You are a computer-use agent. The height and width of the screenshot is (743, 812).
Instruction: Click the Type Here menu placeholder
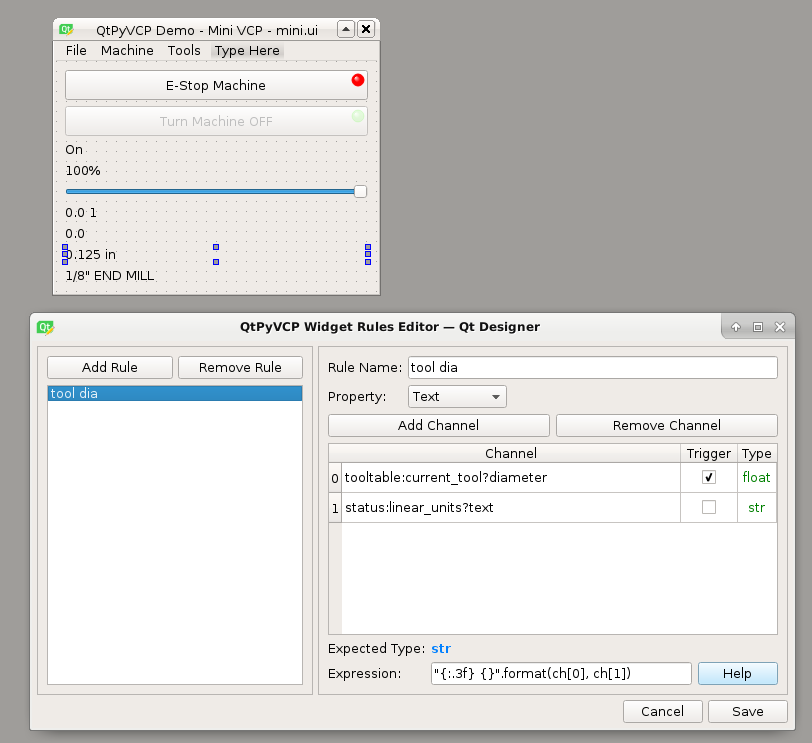(x=247, y=50)
